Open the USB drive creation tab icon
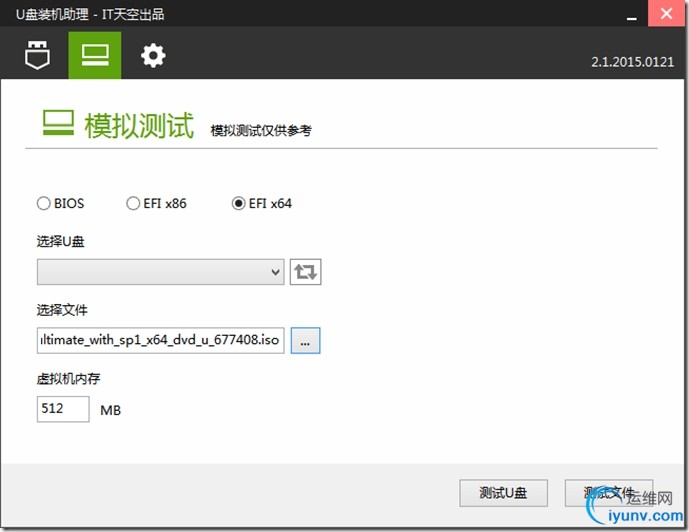The width and height of the screenshot is (689, 532). (x=37, y=55)
